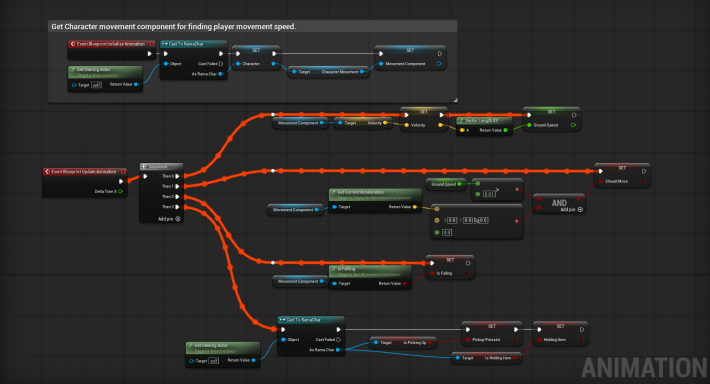Select the top Cast To RamaChar node header
Viewport: 710px width, 384px height.
[193, 44]
